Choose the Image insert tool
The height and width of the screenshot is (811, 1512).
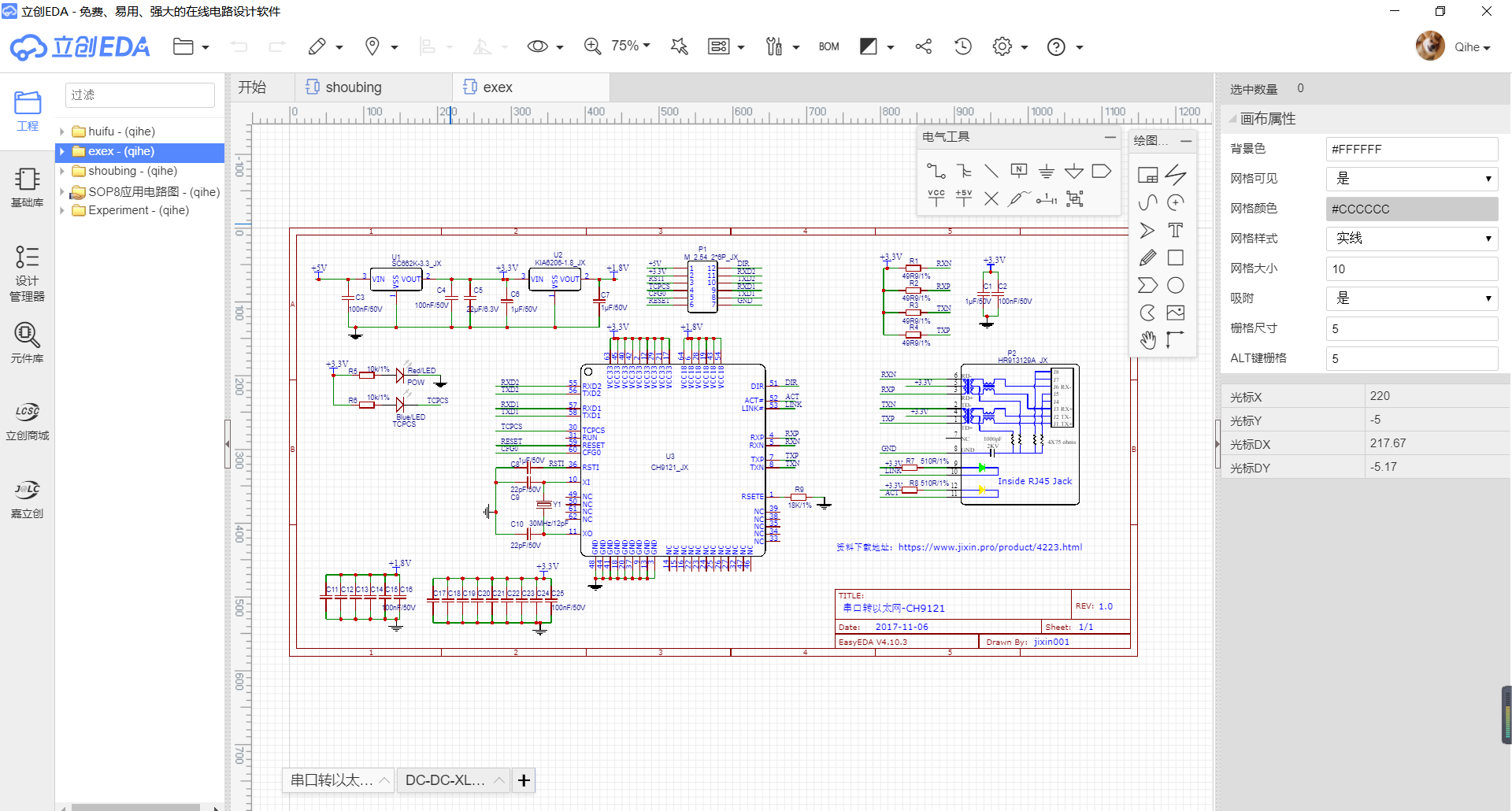pyautogui.click(x=1175, y=313)
